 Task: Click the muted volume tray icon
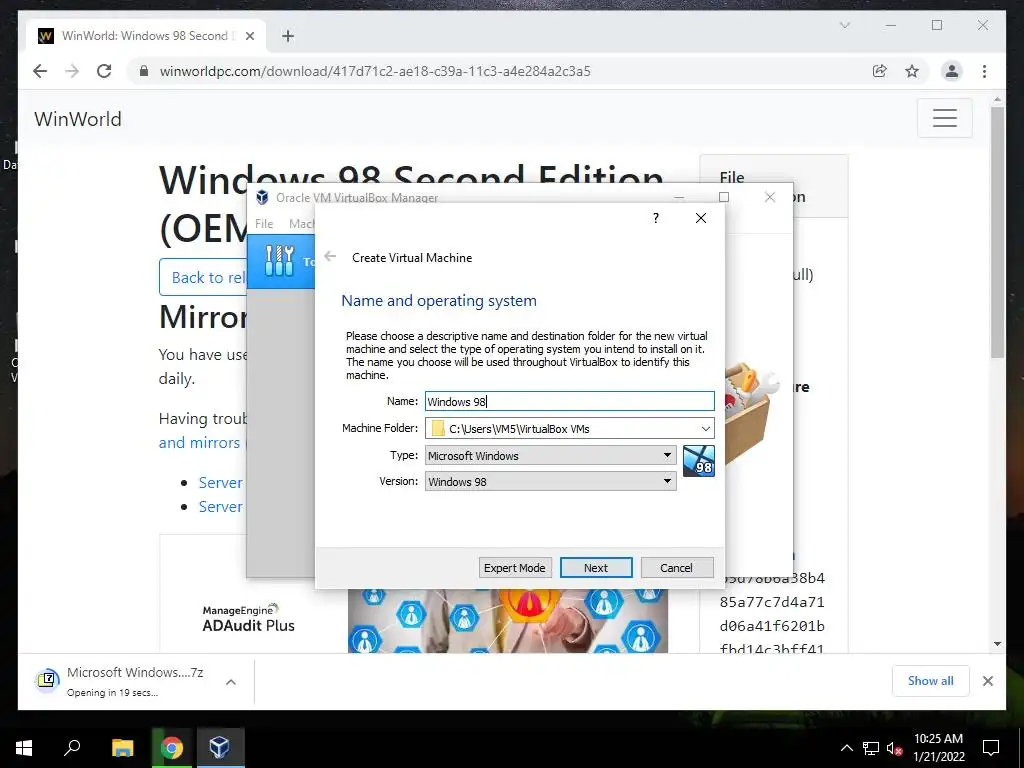coord(894,748)
